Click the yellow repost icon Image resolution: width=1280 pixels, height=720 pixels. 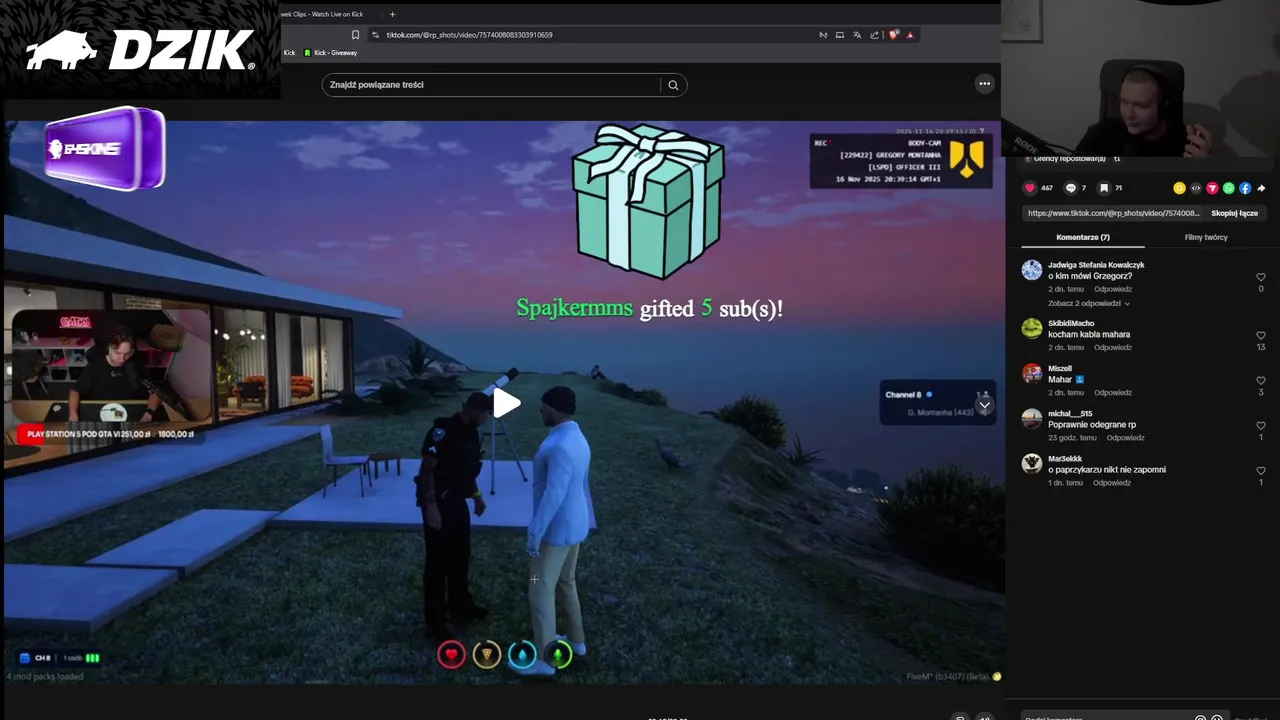tap(1179, 188)
